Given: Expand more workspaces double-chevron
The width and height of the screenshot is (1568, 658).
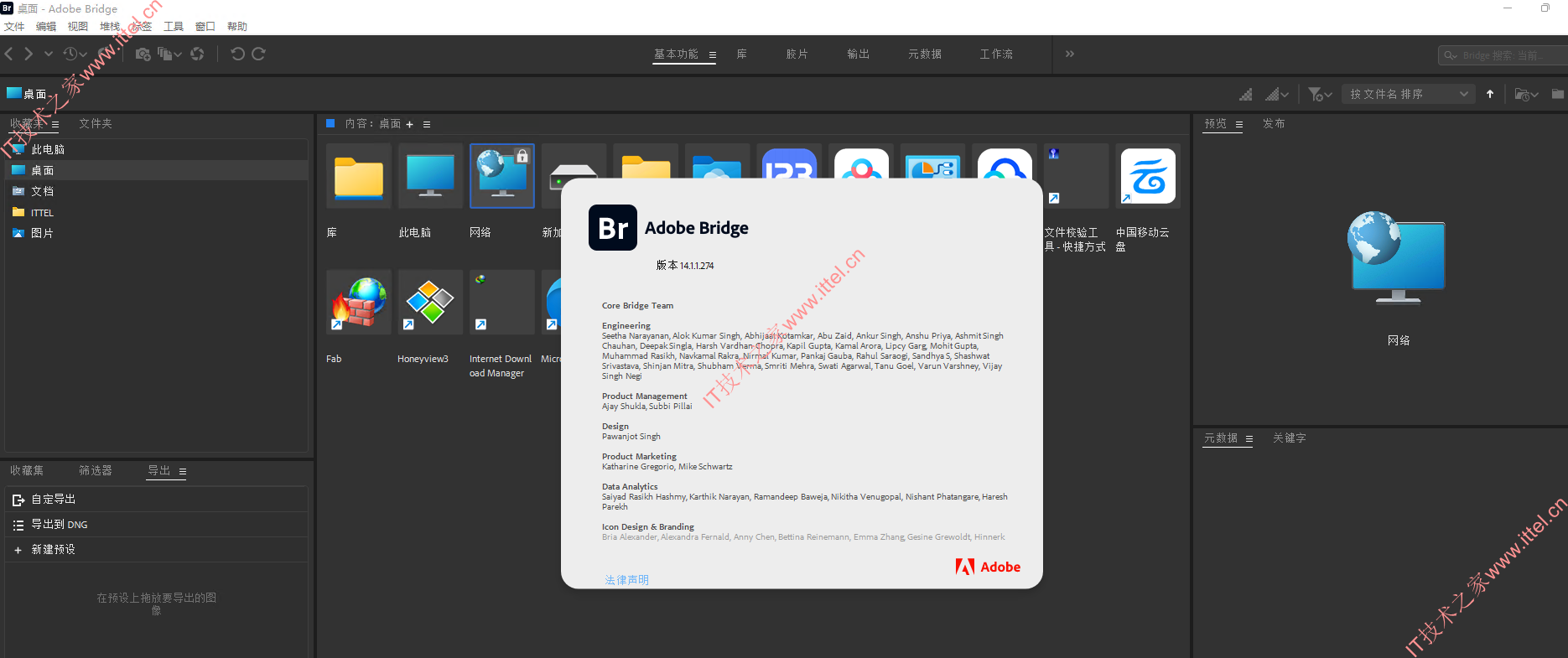Looking at the screenshot, I should (1070, 54).
